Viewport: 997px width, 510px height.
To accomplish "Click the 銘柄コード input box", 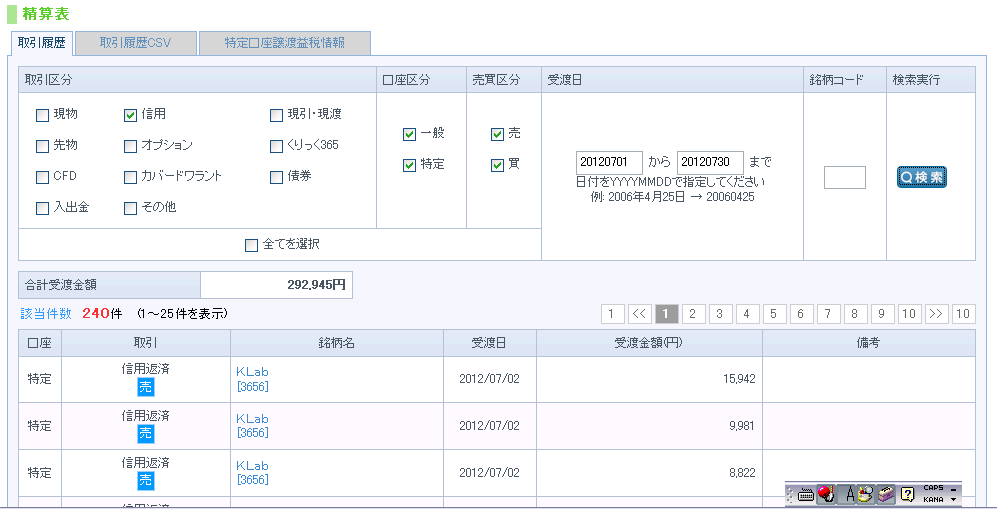I will [844, 178].
